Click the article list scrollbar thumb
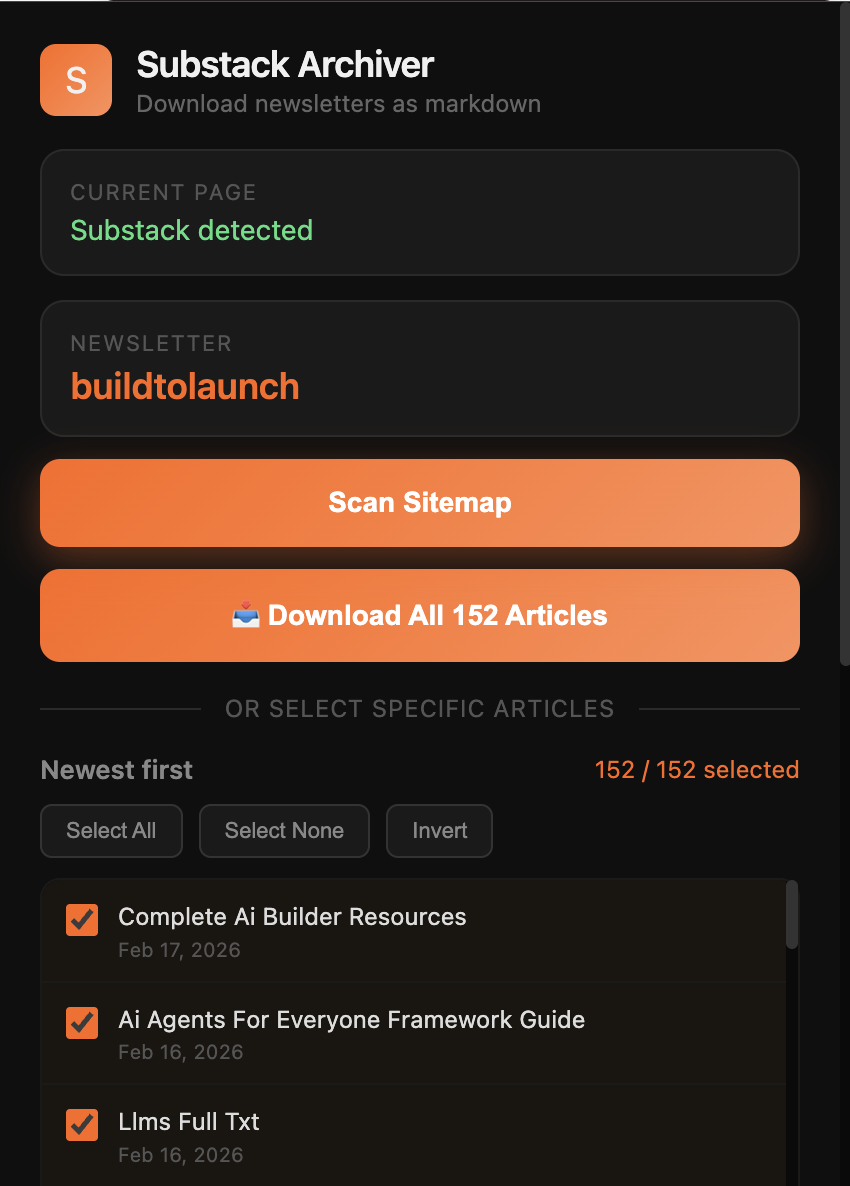Viewport: 850px width, 1186px height. [792, 914]
